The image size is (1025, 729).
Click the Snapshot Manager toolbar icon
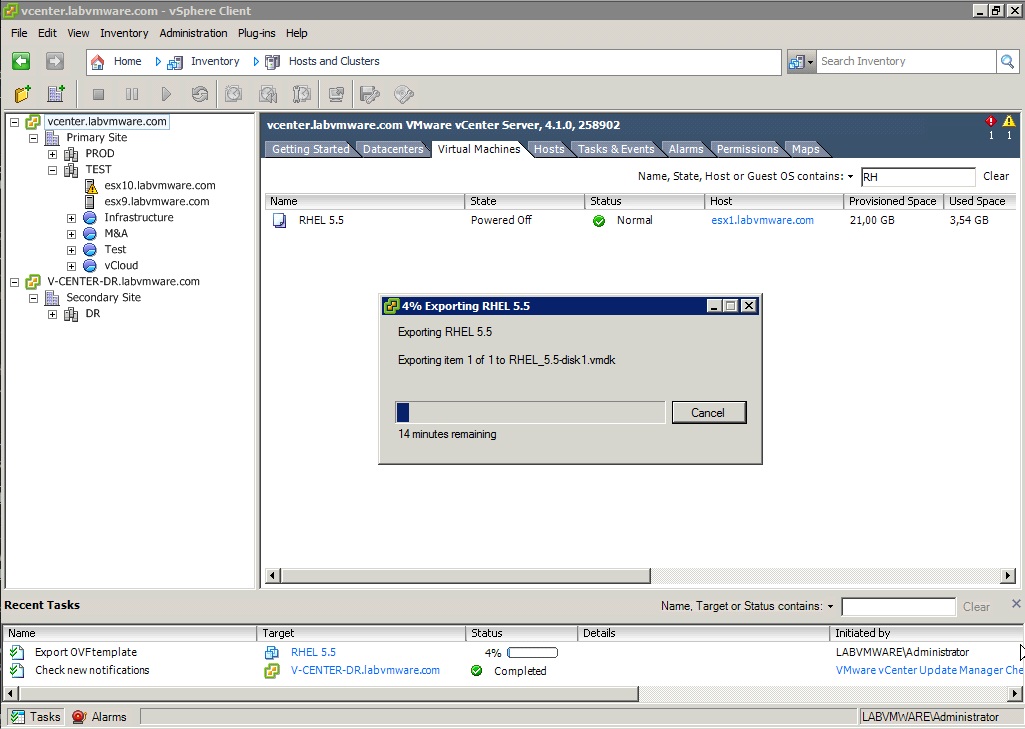coord(301,94)
